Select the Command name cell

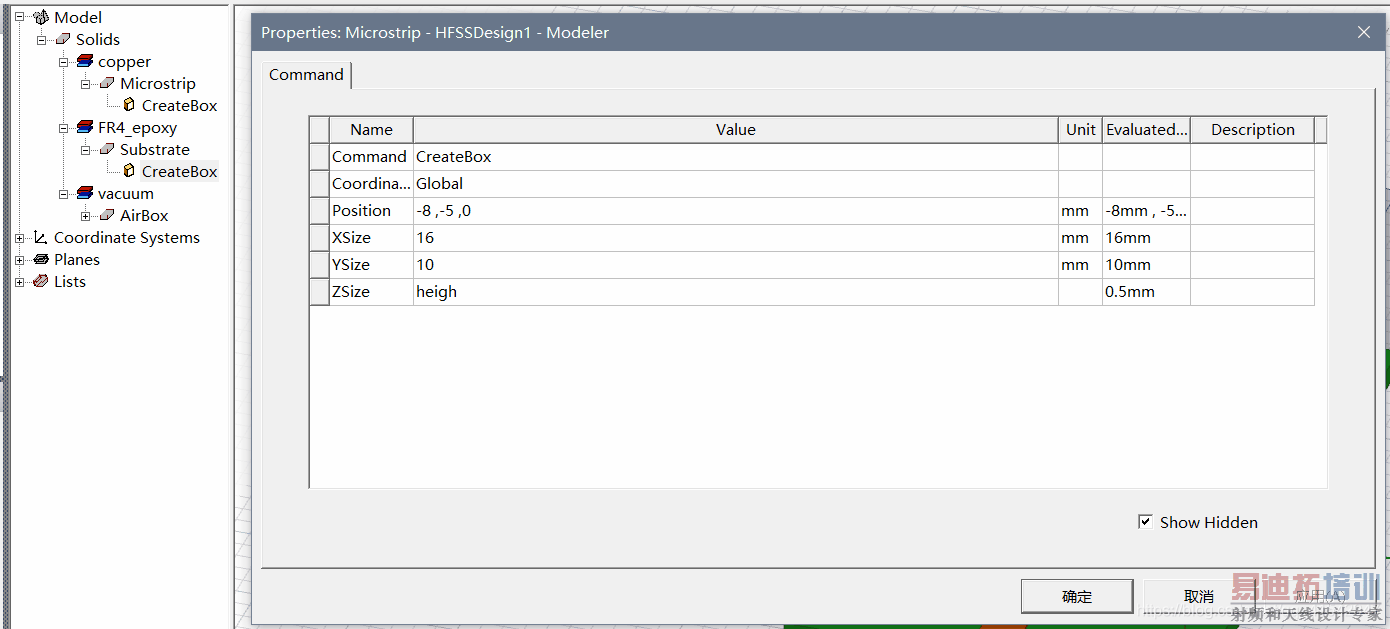(x=371, y=157)
